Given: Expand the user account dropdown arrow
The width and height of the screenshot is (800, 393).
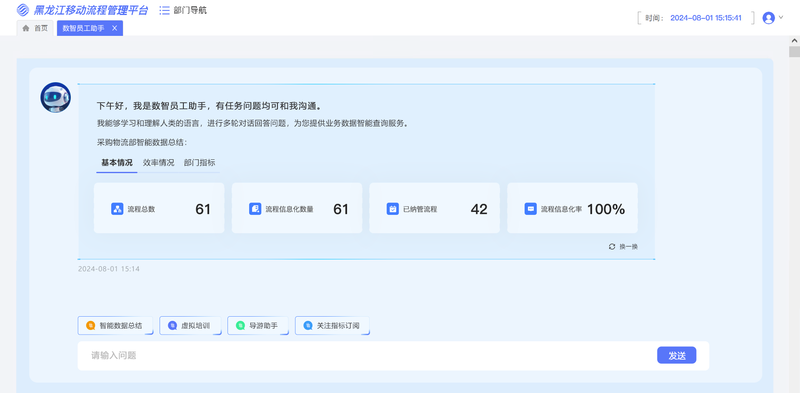Looking at the screenshot, I should (781, 17).
